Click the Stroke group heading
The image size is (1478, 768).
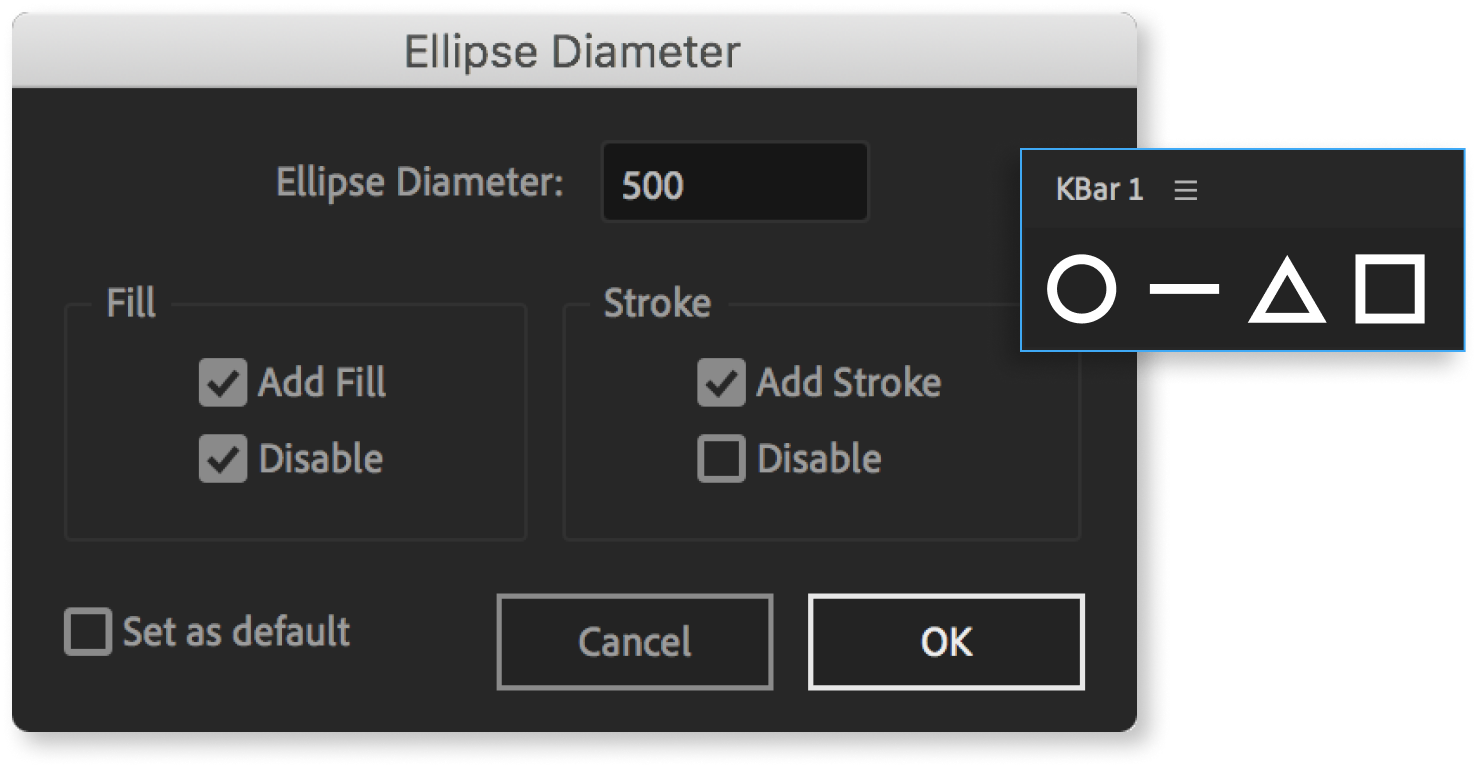(x=657, y=303)
